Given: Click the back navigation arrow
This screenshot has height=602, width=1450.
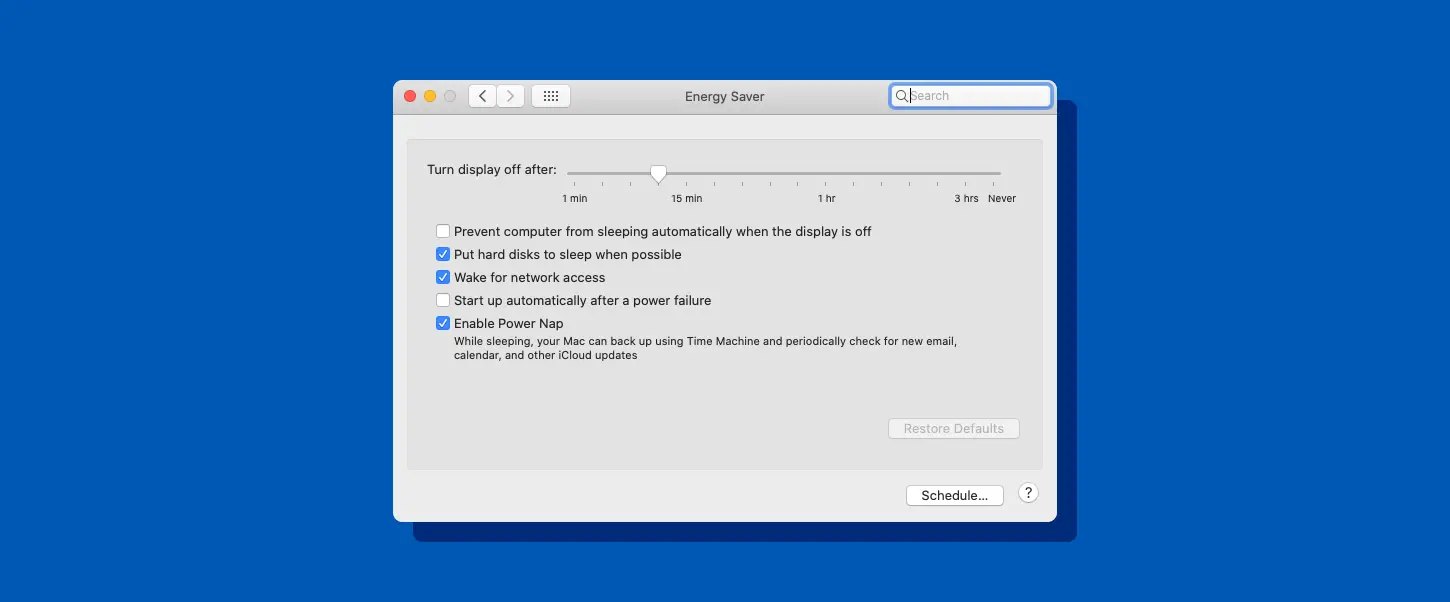Looking at the screenshot, I should coord(482,95).
